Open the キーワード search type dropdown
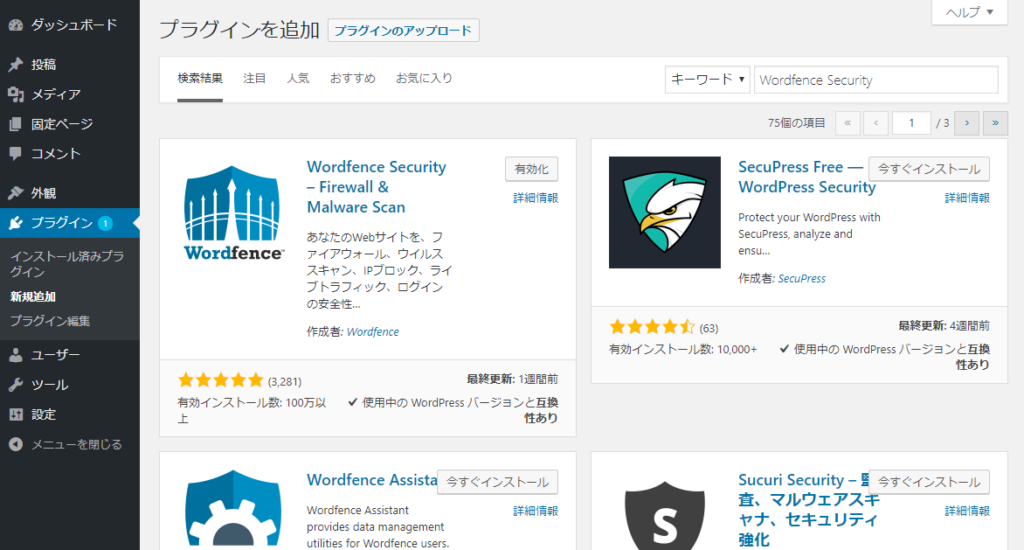 point(707,80)
